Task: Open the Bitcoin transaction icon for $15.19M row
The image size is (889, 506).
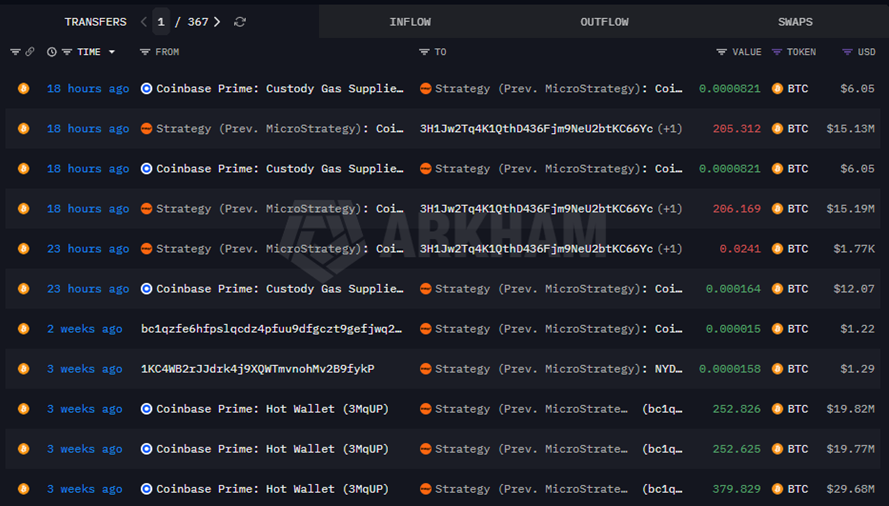Action: pyautogui.click(x=24, y=209)
